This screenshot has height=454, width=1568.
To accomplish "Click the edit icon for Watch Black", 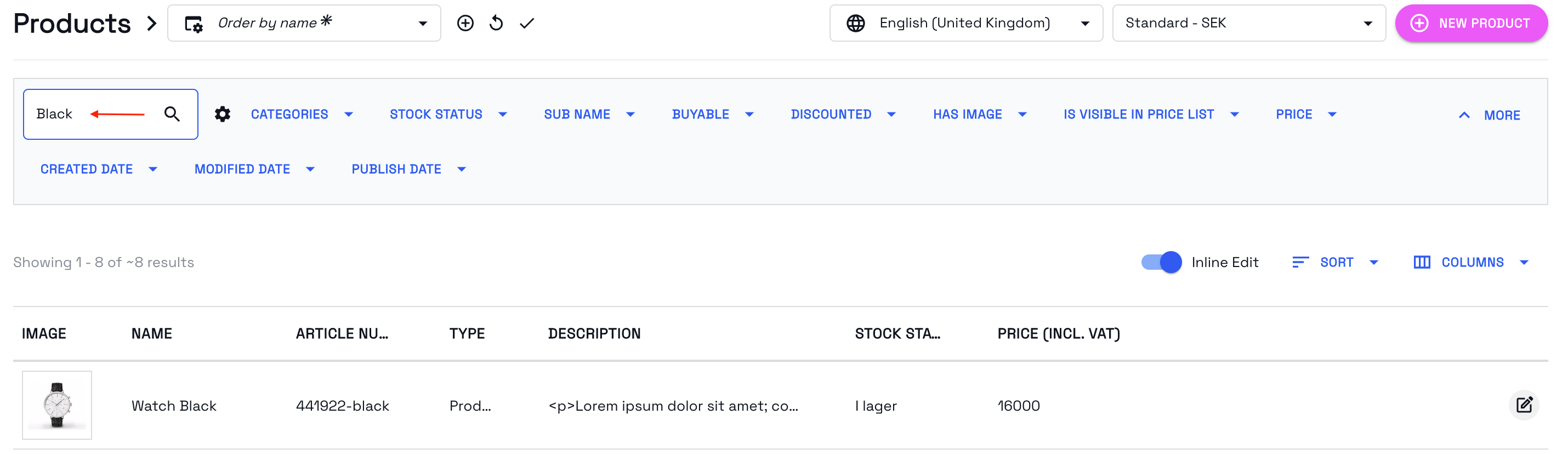I will pyautogui.click(x=1524, y=405).
